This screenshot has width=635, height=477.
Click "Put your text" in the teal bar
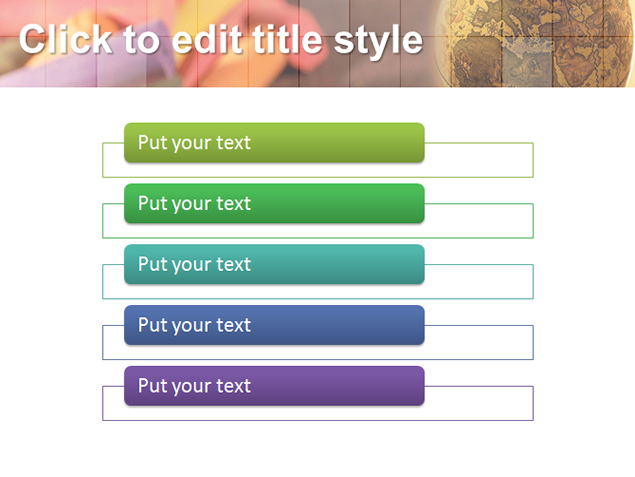(x=194, y=264)
